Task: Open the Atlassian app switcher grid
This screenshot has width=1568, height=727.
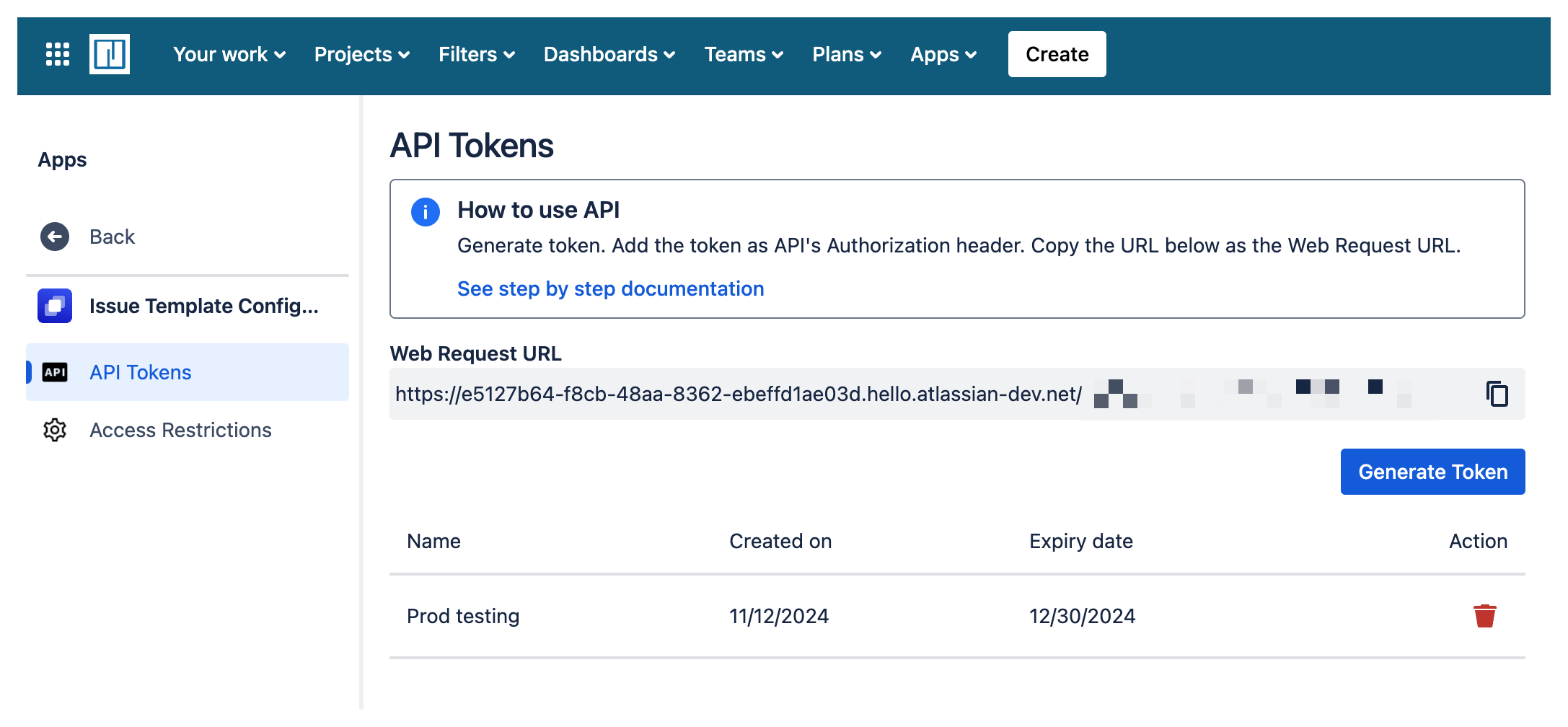Action: point(57,54)
